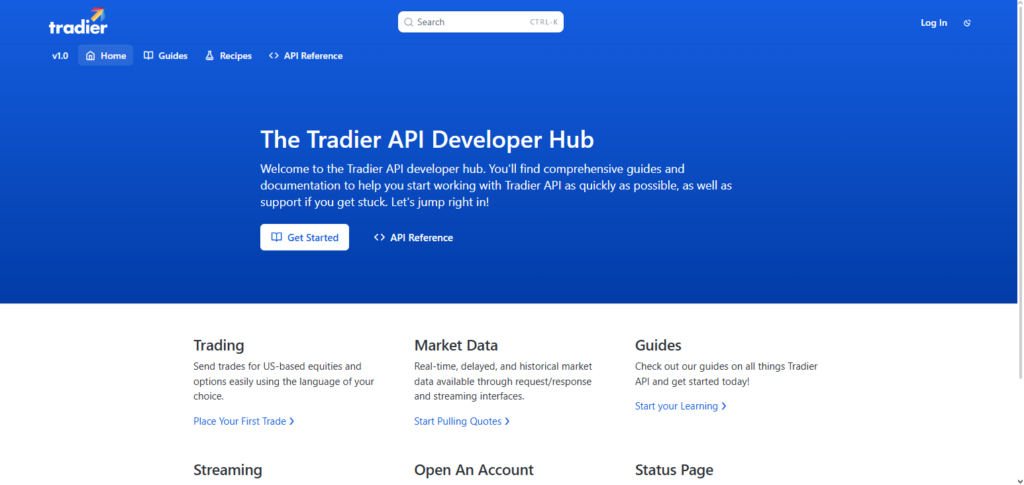Click the Welcome to the Tradier API paragraph
The image size is (1024, 485).
coord(496,185)
